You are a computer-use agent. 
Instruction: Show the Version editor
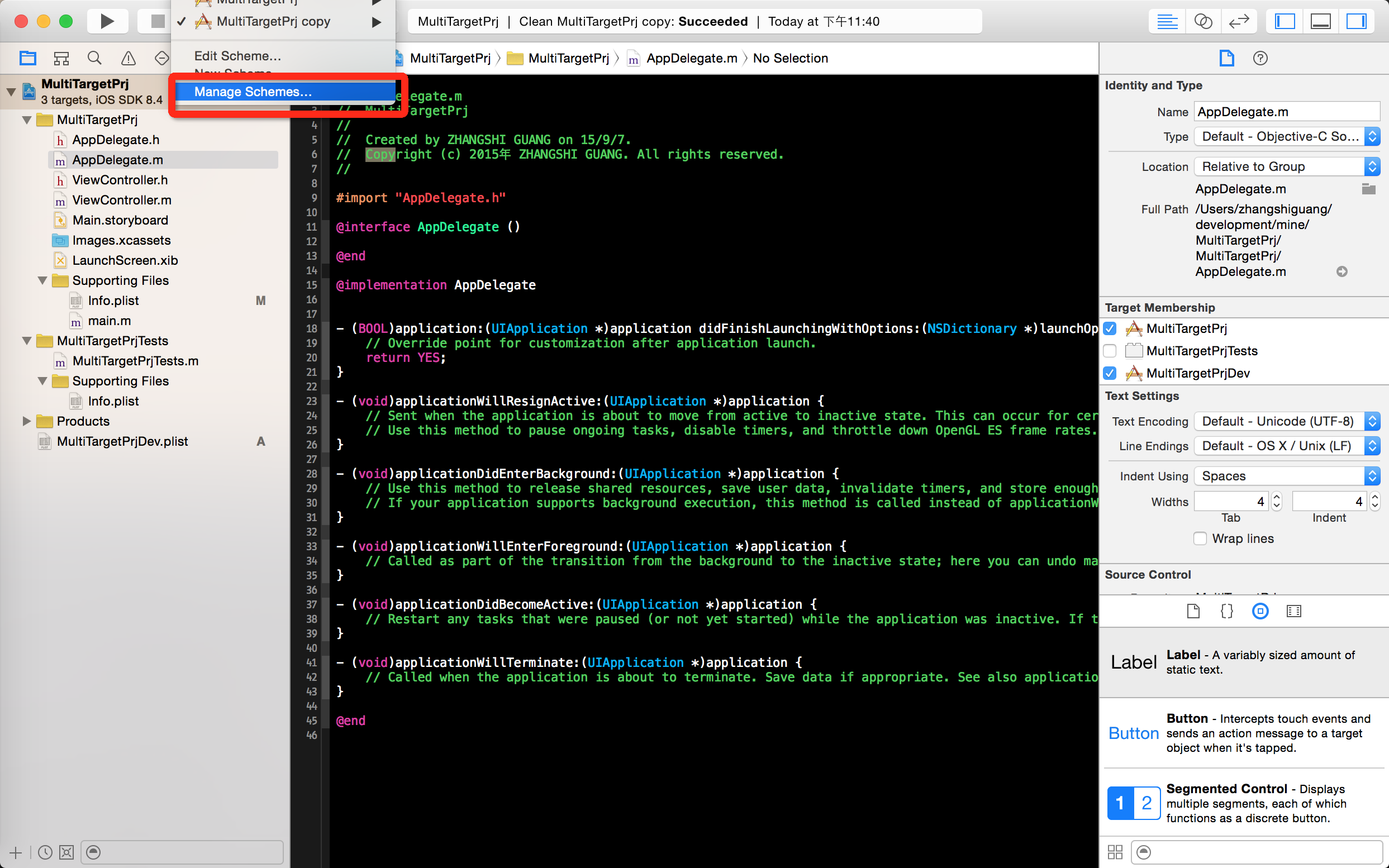click(1239, 22)
